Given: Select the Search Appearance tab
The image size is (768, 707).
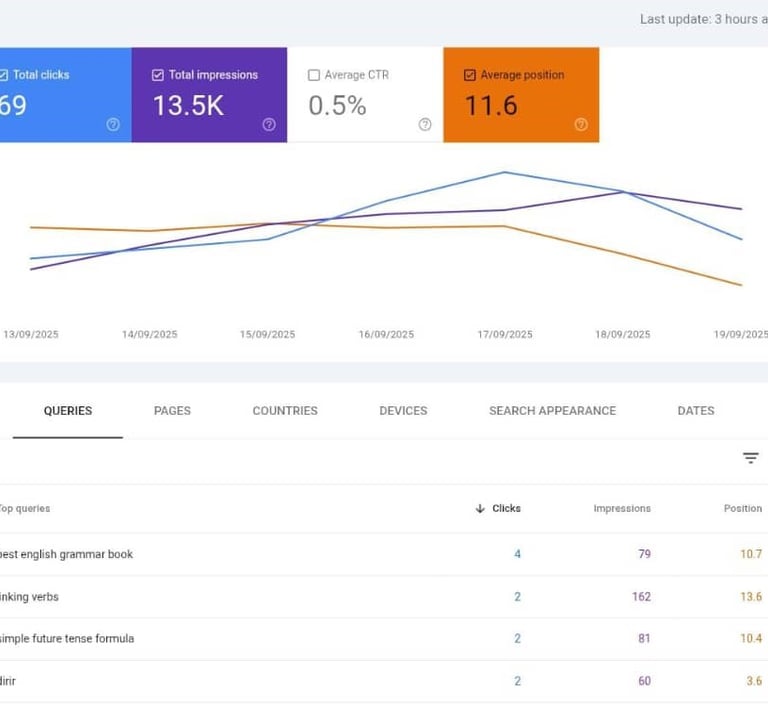Looking at the screenshot, I should (x=552, y=411).
